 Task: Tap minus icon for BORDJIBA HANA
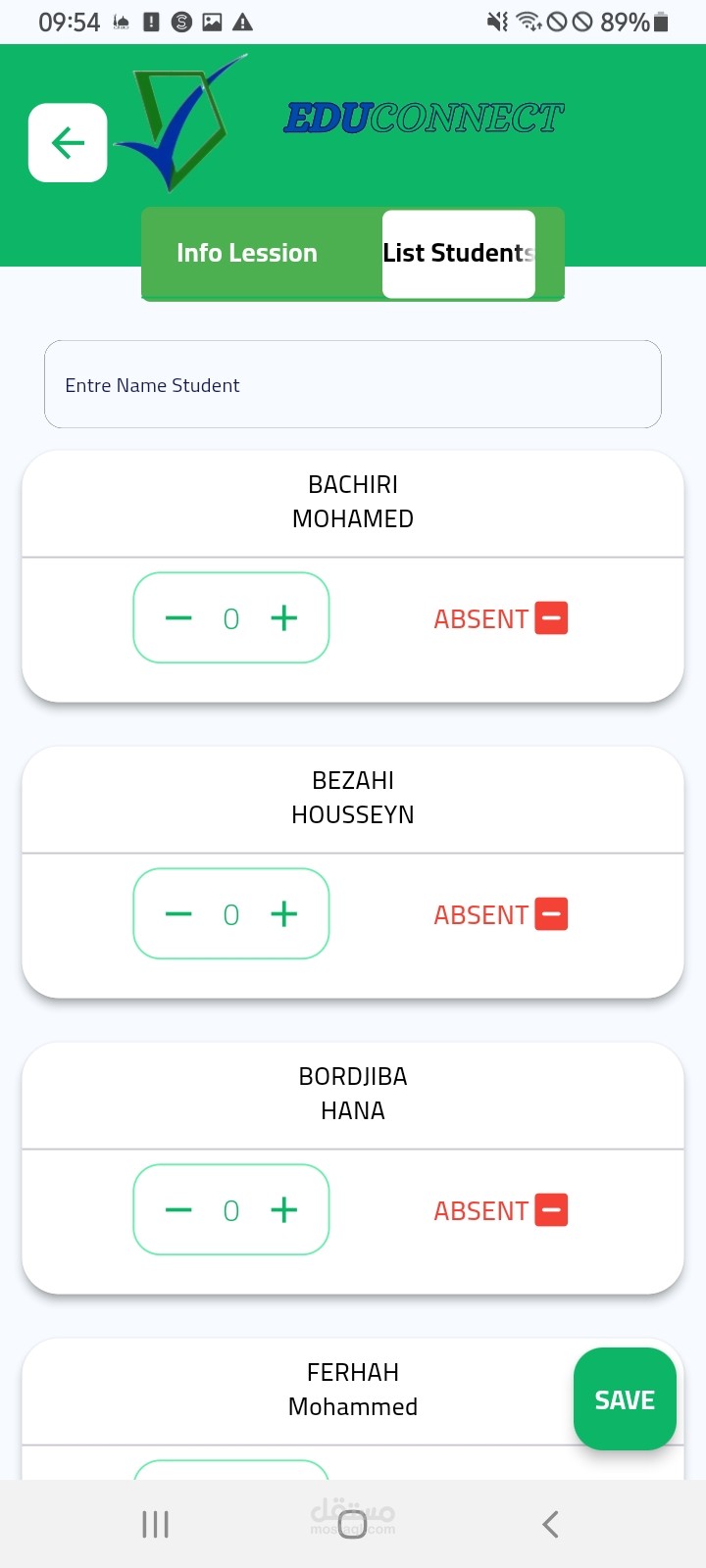click(178, 1210)
